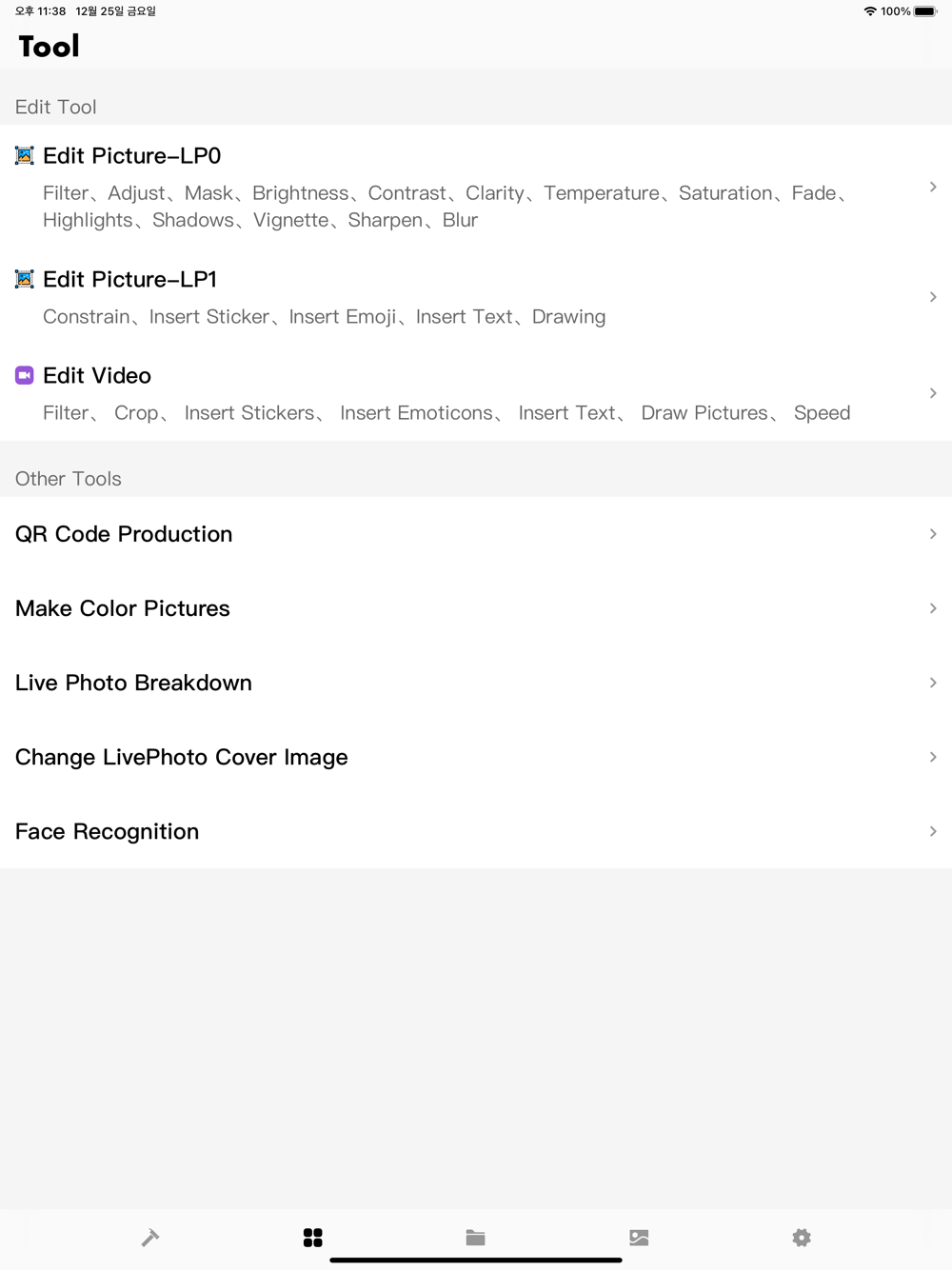Image resolution: width=952 pixels, height=1270 pixels.
Task: Tap the purple Edit Video camera icon
Action: [25, 375]
